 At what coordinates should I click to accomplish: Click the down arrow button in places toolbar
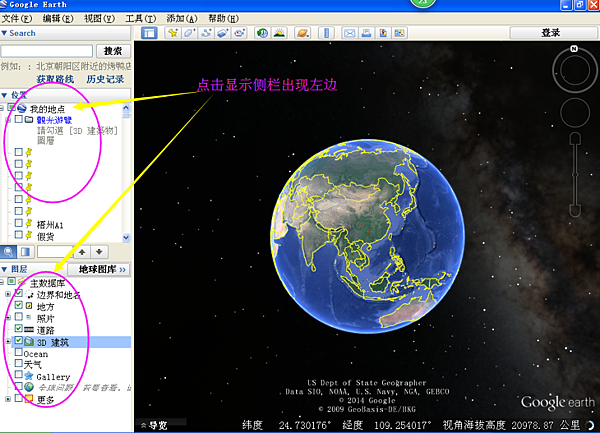coord(99,252)
